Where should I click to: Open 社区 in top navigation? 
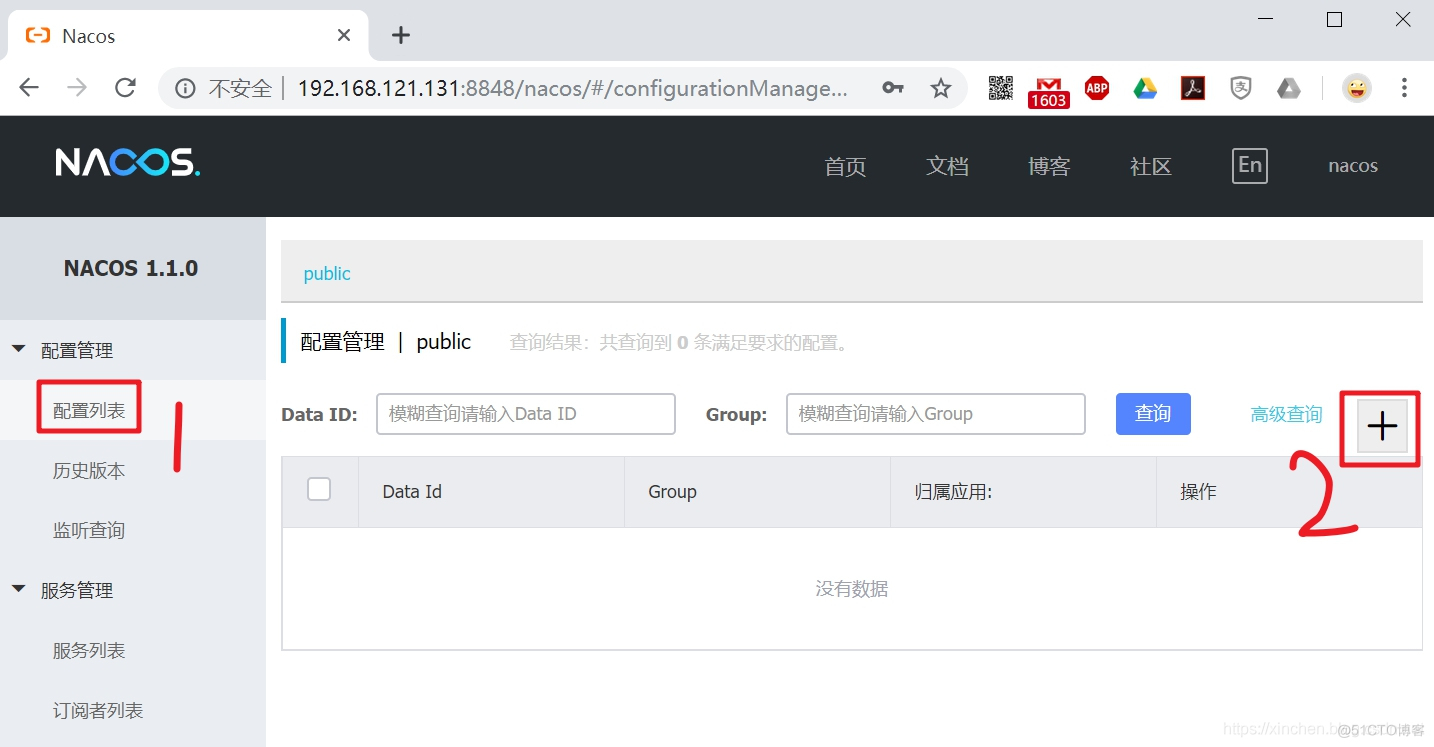[x=1151, y=166]
